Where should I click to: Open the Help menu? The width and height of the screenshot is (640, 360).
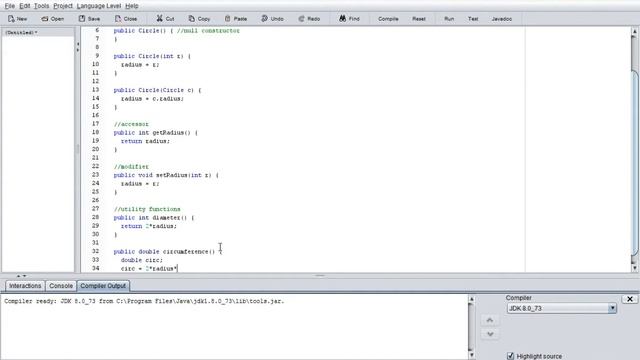pos(132,6)
